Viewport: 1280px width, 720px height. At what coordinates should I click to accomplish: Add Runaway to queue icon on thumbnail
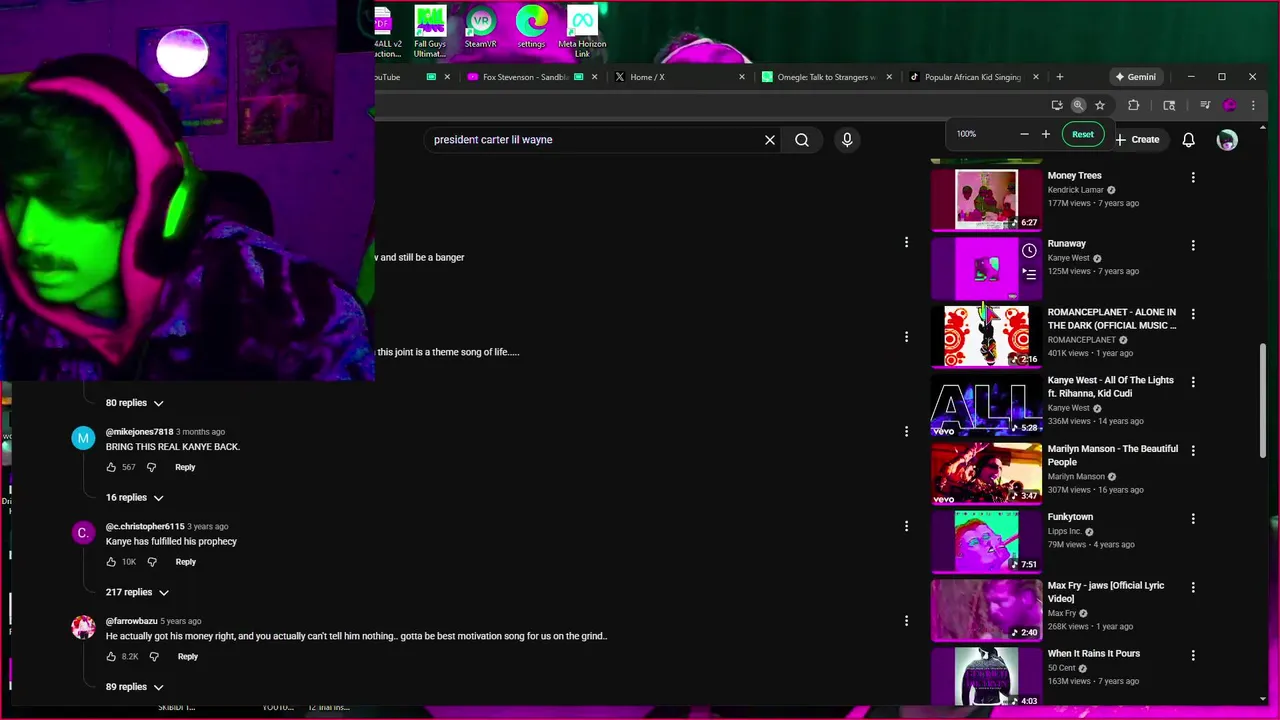(x=1029, y=274)
